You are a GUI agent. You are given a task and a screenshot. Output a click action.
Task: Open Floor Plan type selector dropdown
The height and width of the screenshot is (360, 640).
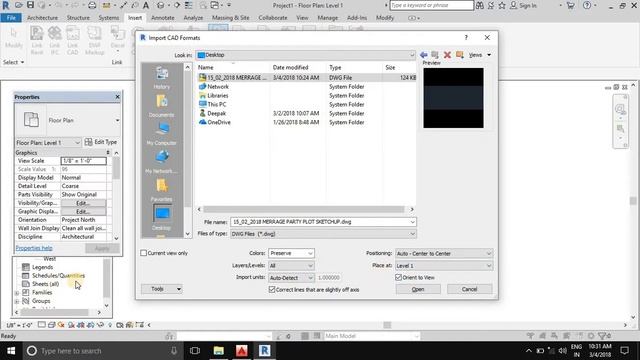(x=117, y=120)
